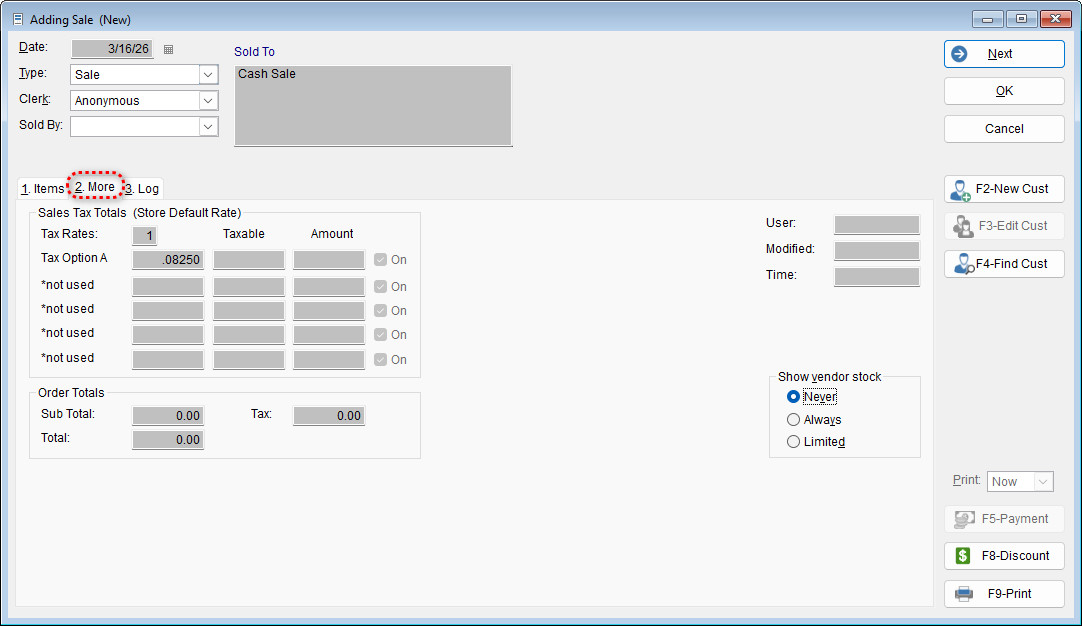Click the Tax Option A rate field

pos(168,260)
